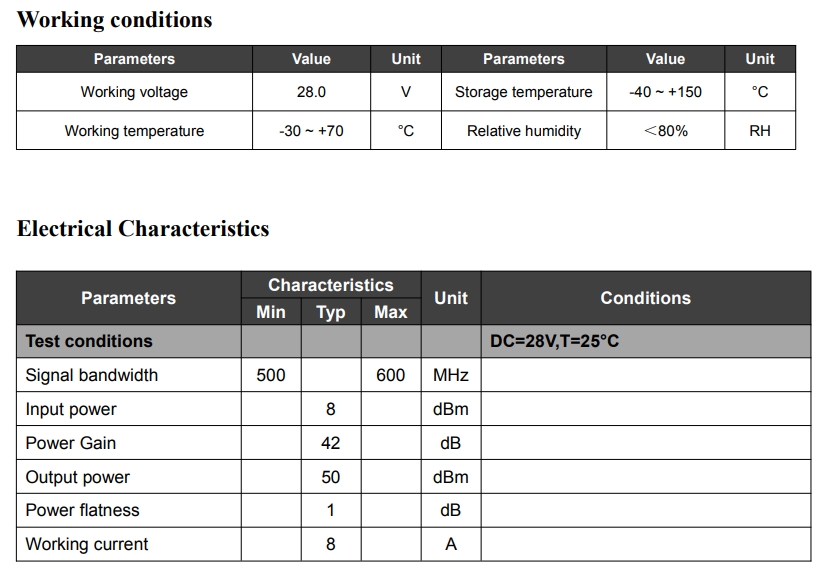Select the Signal bandwidth minimum value 500
Image resolution: width=827 pixels, height=570 pixels.
click(271, 375)
